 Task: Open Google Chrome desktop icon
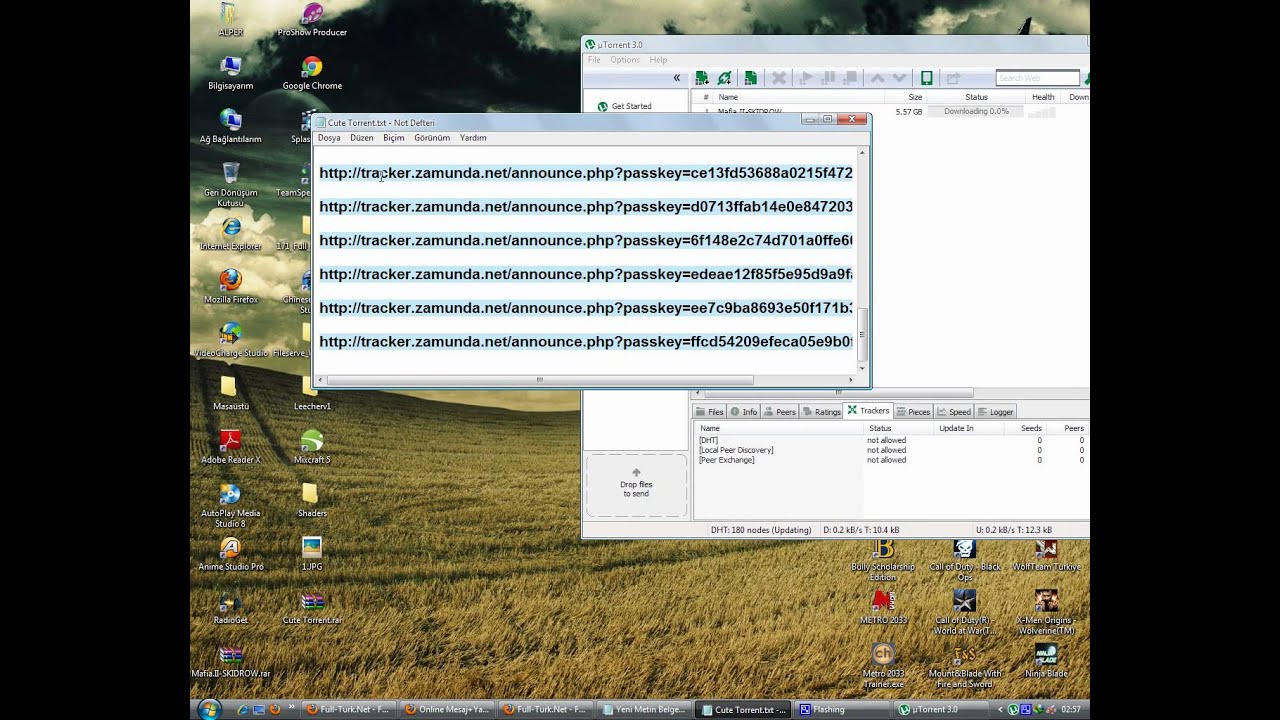312,73
